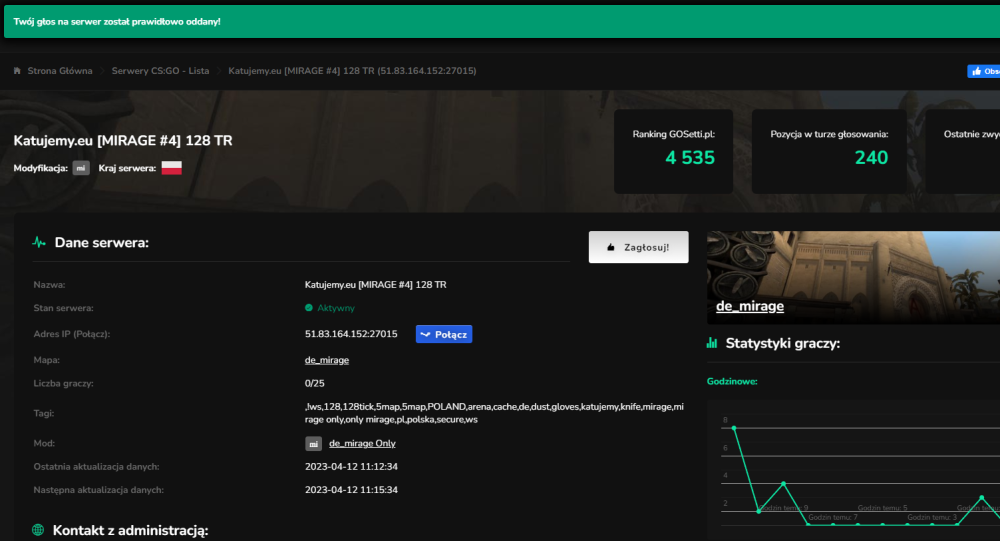Open the Ranking GOSetti.pl card
This screenshot has height=541, width=1000.
pos(673,151)
